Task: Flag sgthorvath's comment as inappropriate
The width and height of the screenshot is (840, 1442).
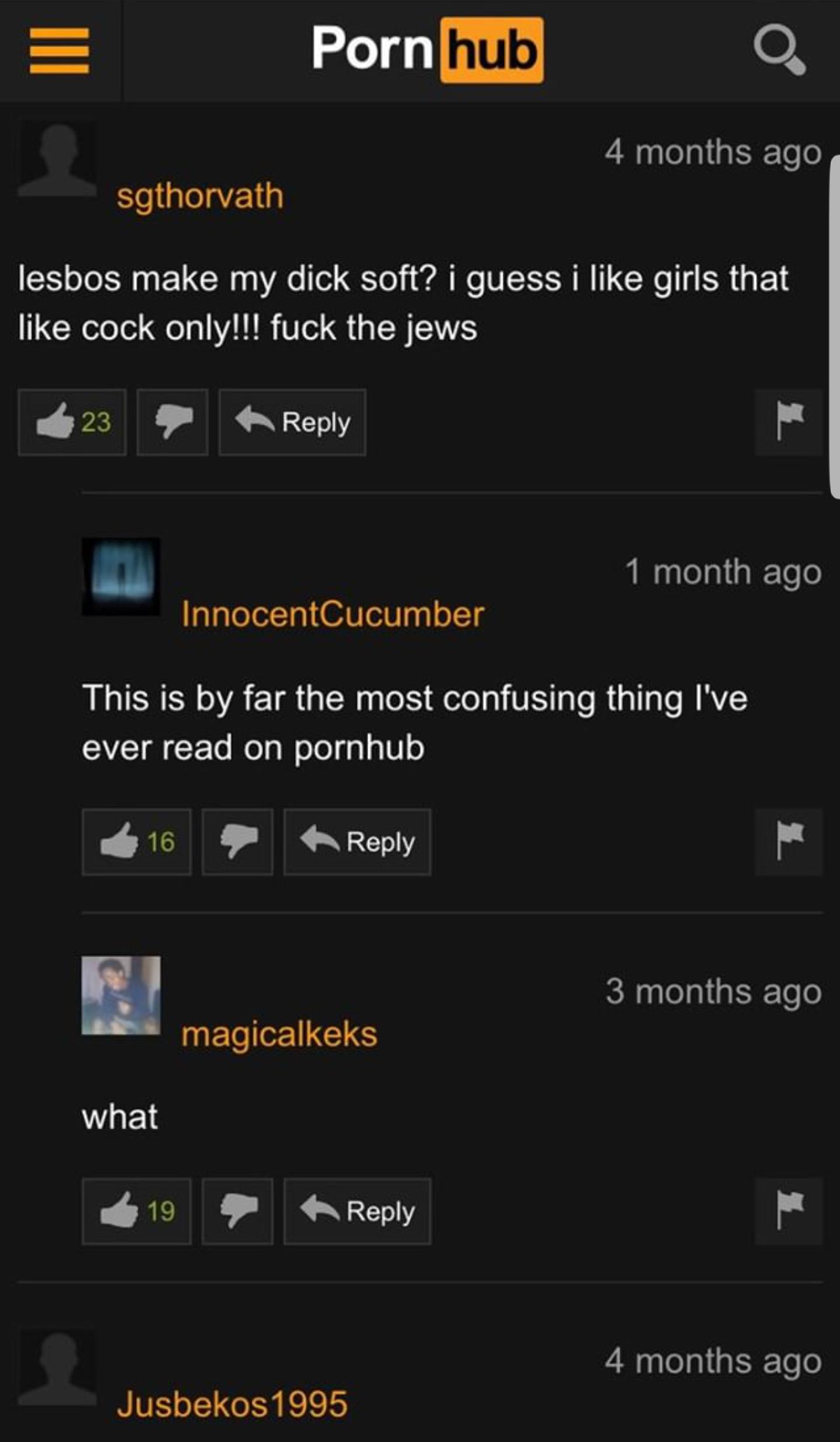Action: 789,422
